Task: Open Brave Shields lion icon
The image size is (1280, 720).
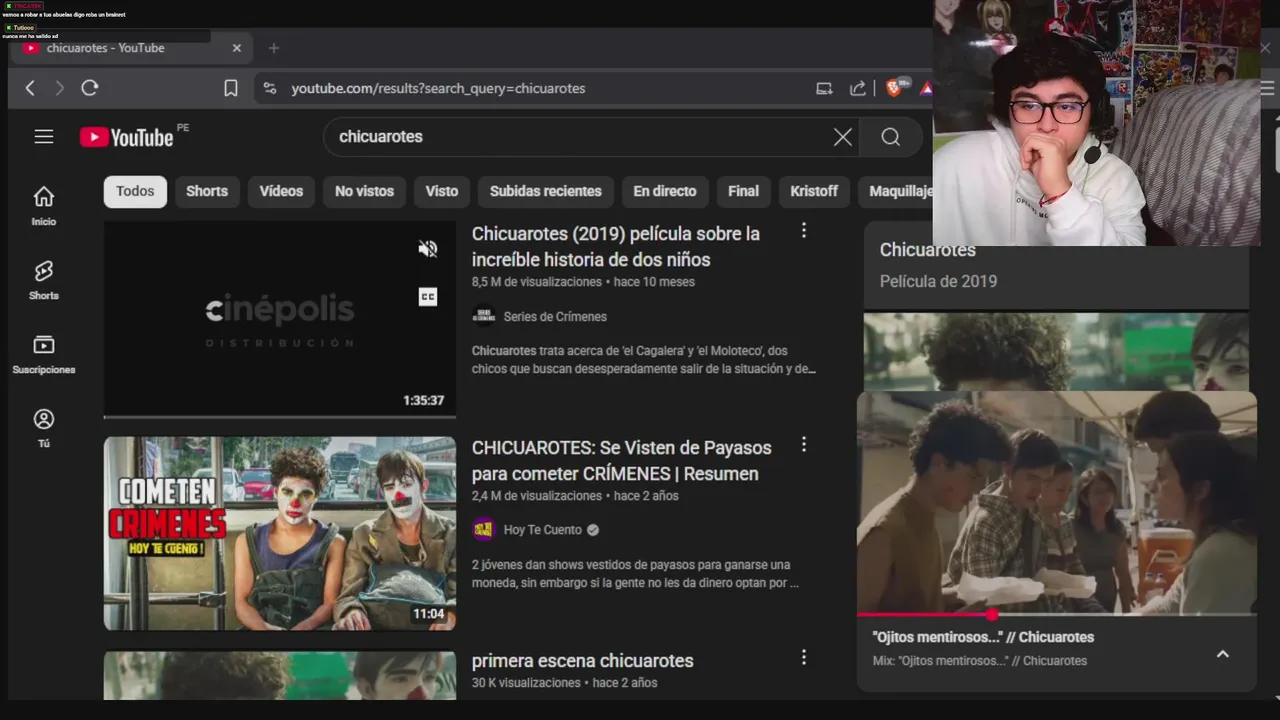Action: click(894, 88)
